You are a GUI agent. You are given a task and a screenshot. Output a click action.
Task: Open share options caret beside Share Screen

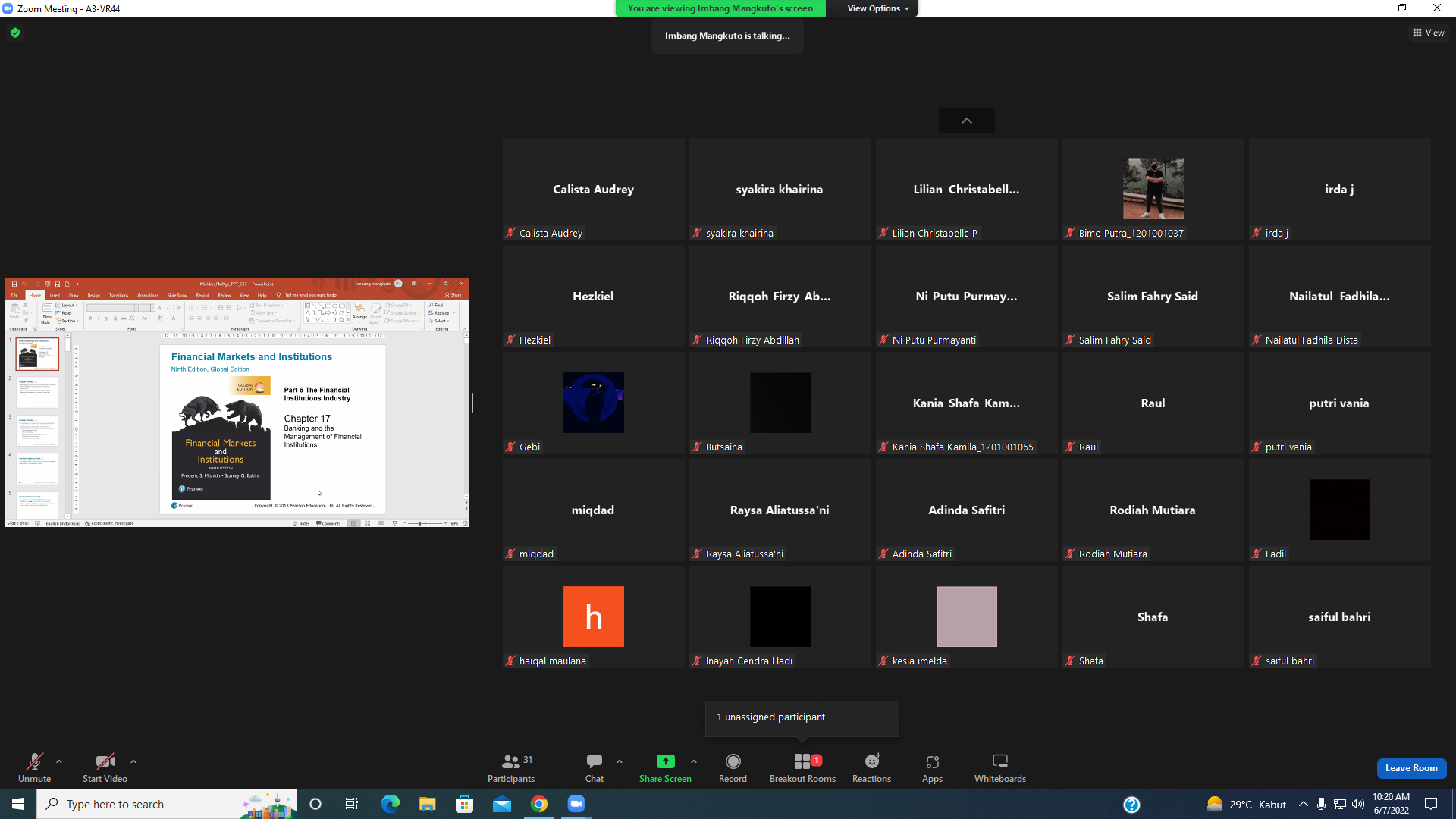click(694, 761)
